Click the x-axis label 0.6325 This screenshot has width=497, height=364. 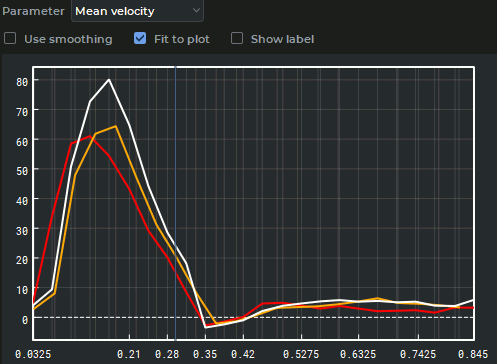click(358, 354)
